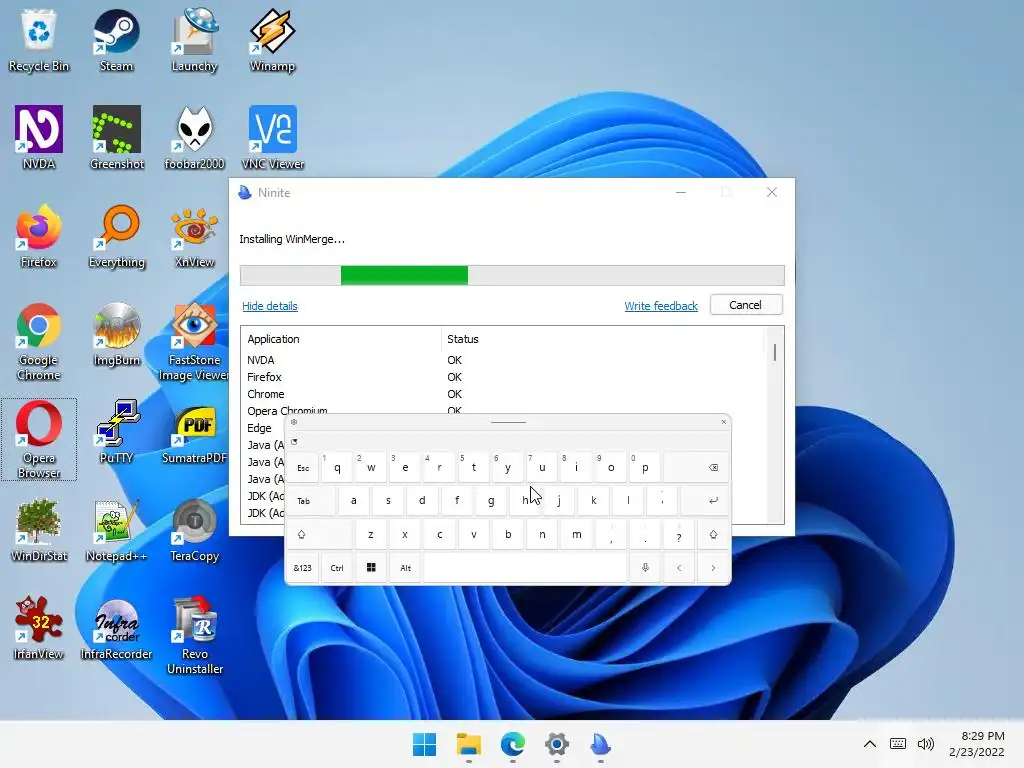The height and width of the screenshot is (768, 1024).
Task: Select the Steam desktop shortcut
Action: click(116, 40)
